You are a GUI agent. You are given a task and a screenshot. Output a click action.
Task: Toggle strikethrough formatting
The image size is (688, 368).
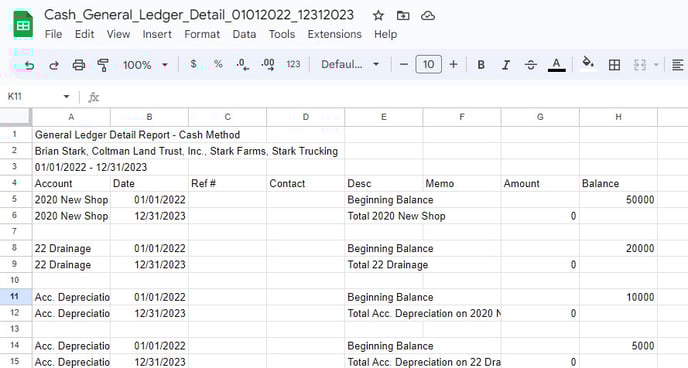pyautogui.click(x=530, y=65)
